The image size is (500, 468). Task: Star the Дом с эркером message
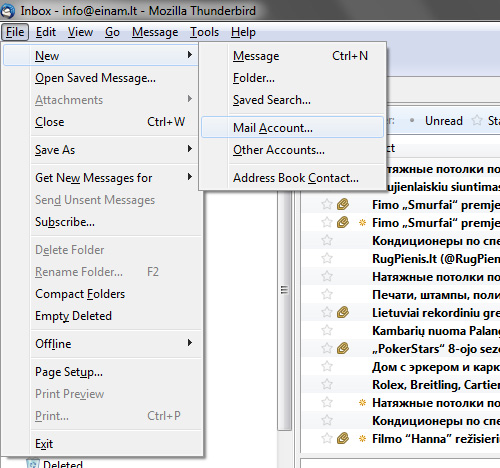coord(327,366)
